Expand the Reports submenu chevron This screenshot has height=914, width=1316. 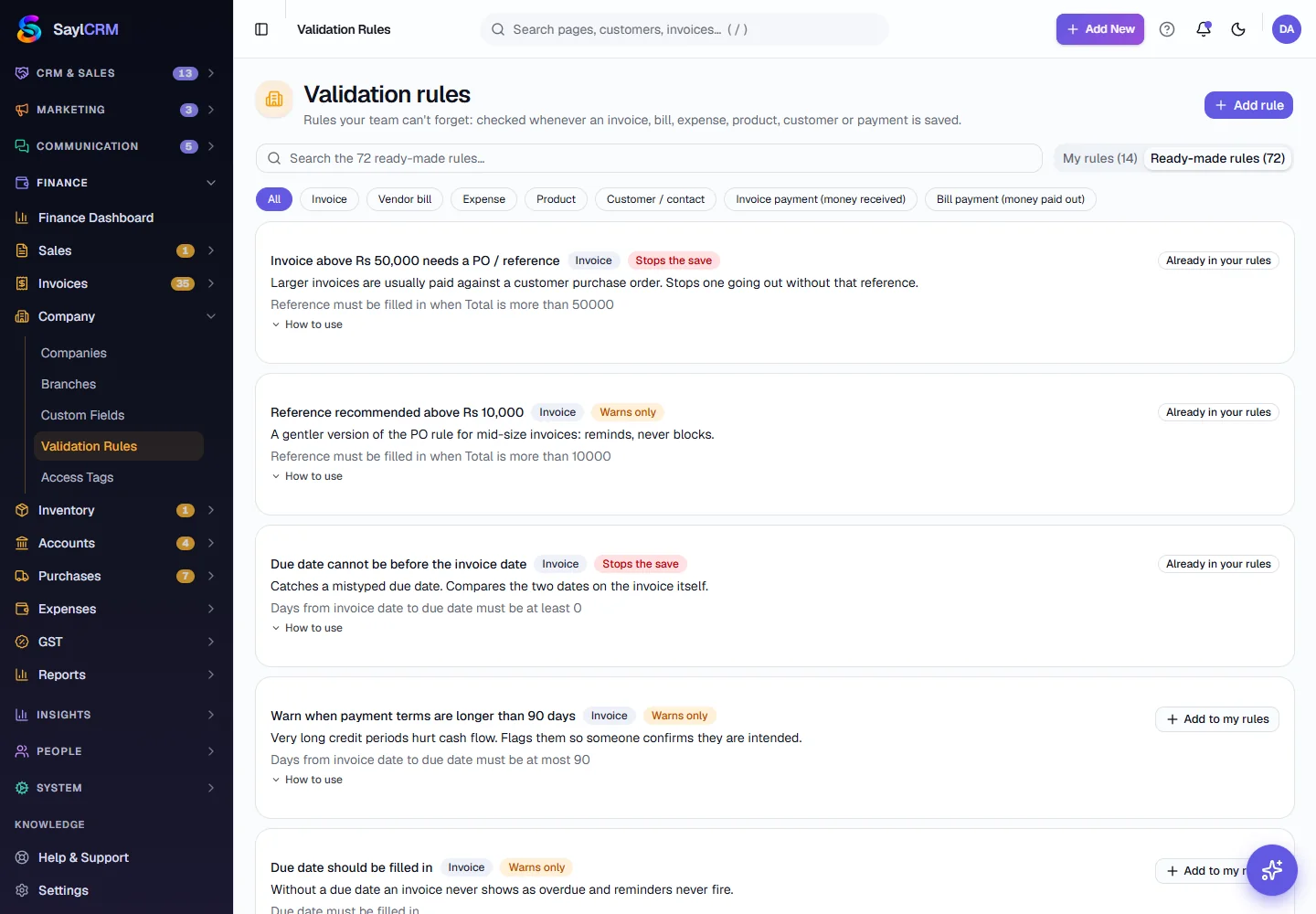211,675
